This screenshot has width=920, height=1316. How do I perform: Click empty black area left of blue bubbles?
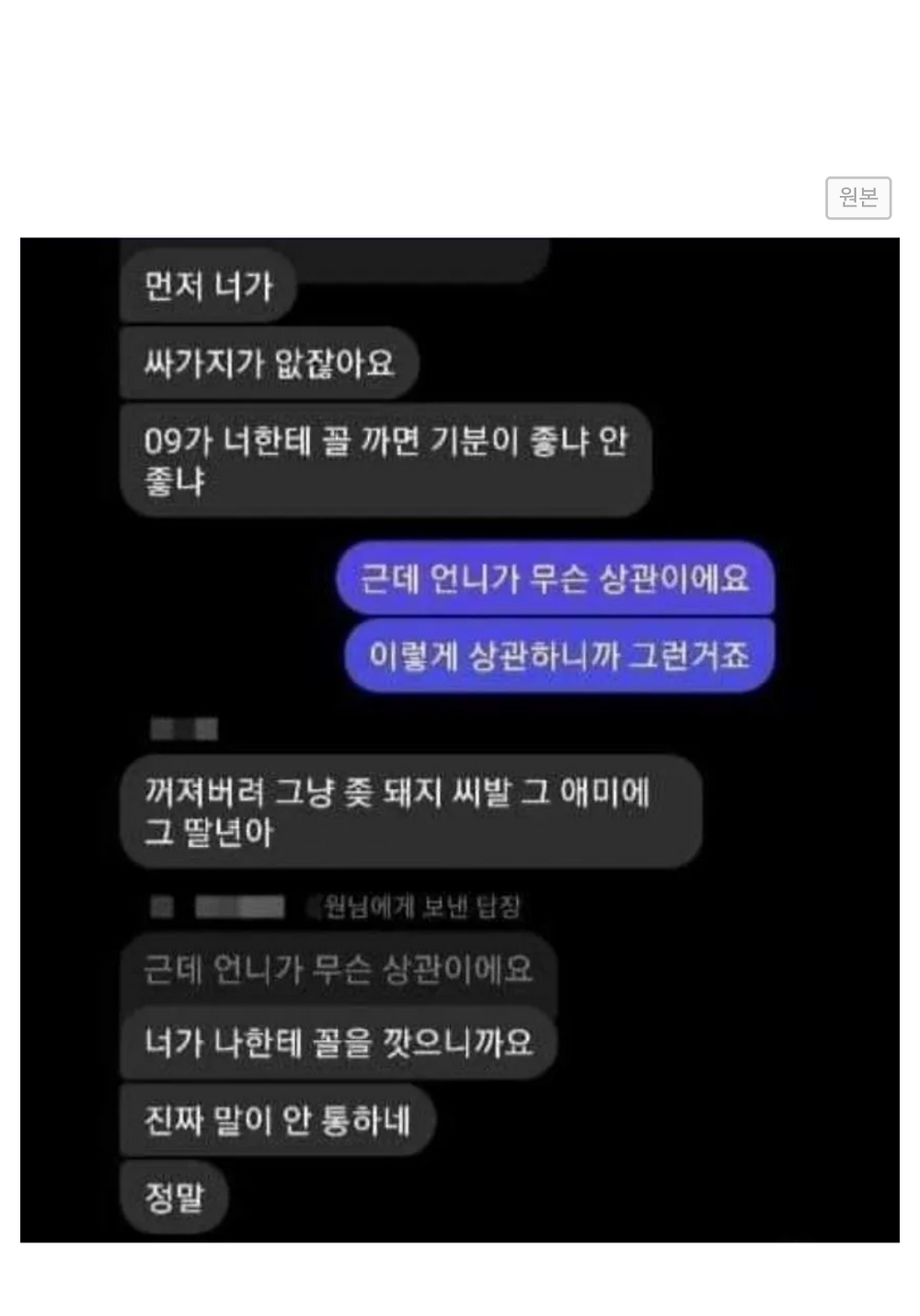(184, 617)
